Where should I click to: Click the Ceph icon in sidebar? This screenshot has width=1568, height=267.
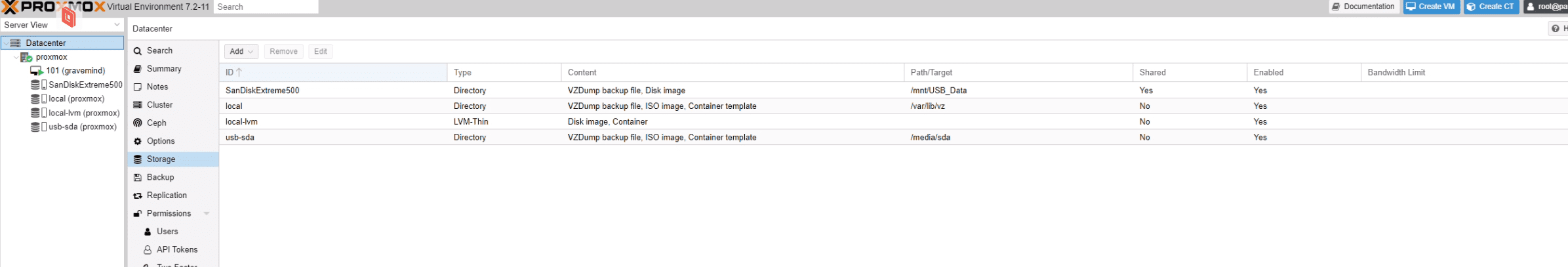click(138, 123)
